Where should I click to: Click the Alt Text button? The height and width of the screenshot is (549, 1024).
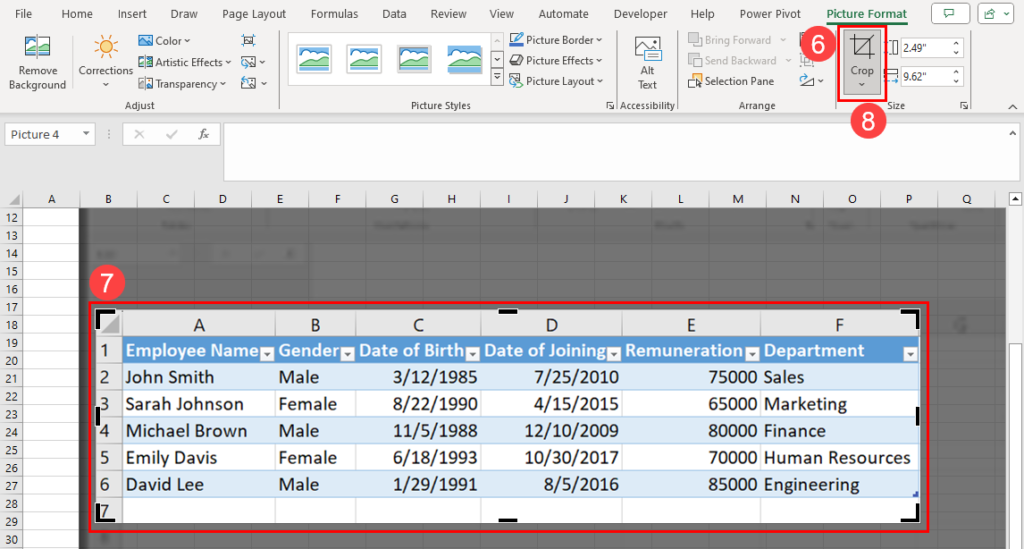(647, 63)
